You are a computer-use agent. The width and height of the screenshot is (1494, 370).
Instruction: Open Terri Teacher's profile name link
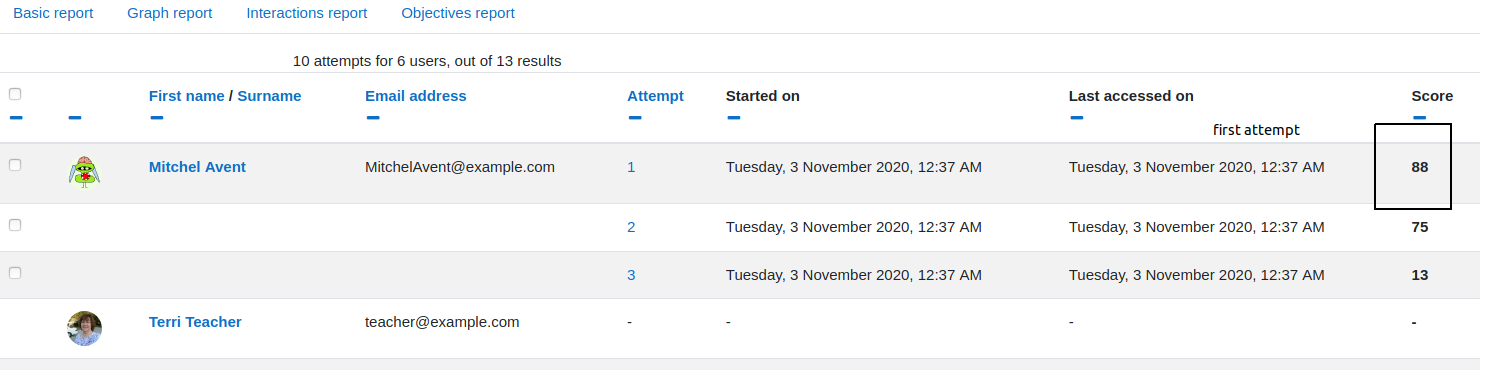click(195, 322)
